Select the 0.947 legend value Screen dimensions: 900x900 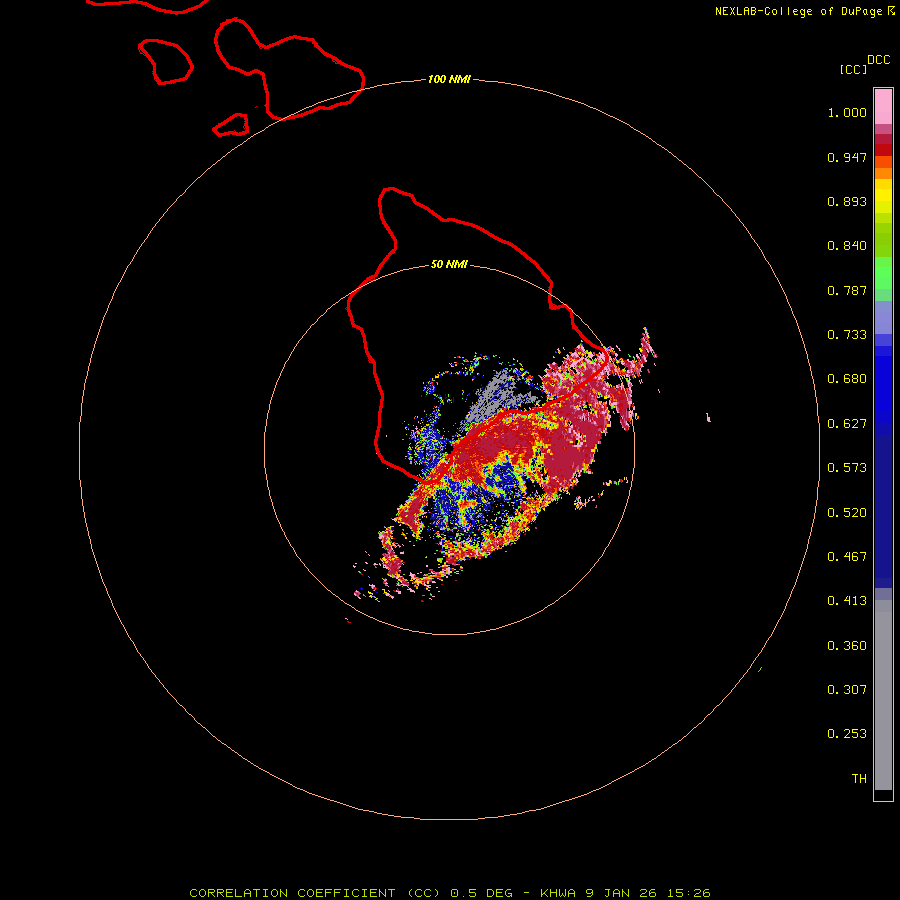[847, 157]
